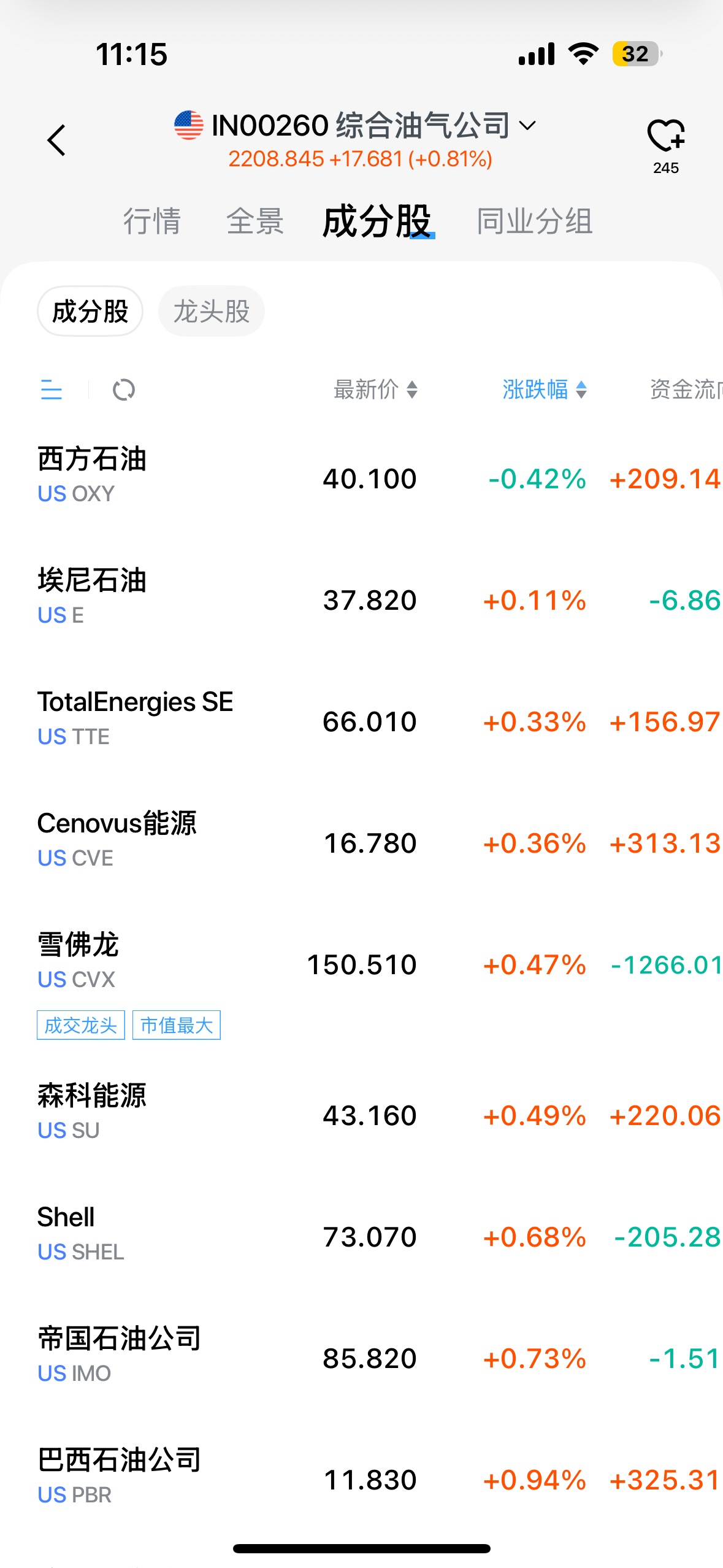Tap the list layout icon
This screenshot has height=1568, width=723.
(x=52, y=390)
